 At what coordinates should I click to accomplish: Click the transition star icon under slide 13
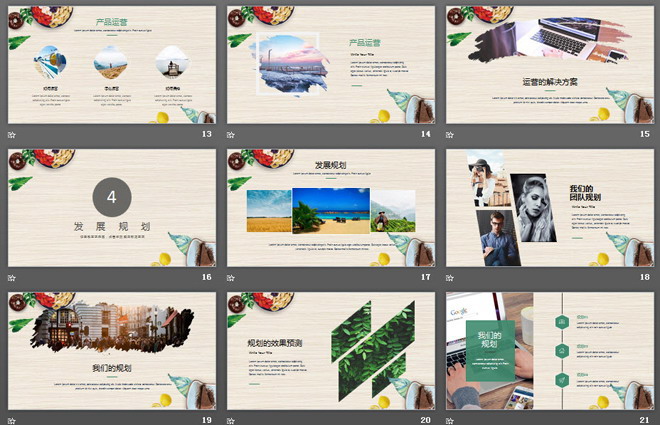point(13,134)
